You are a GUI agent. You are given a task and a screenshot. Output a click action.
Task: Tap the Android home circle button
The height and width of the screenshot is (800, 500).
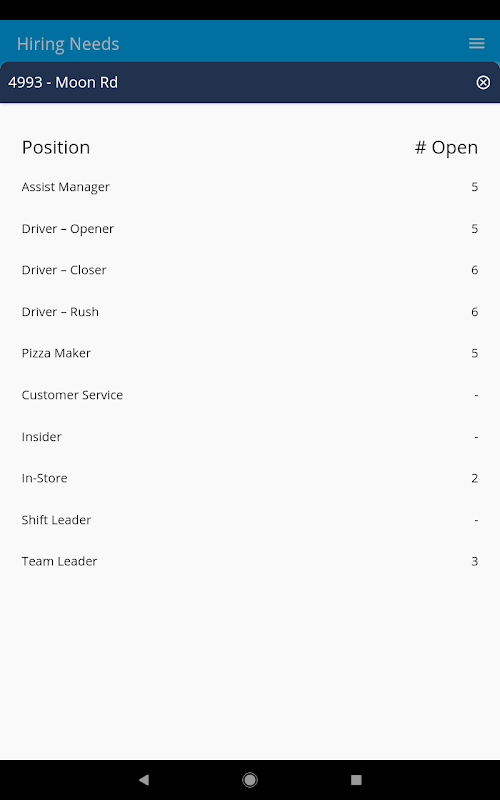[x=250, y=780]
